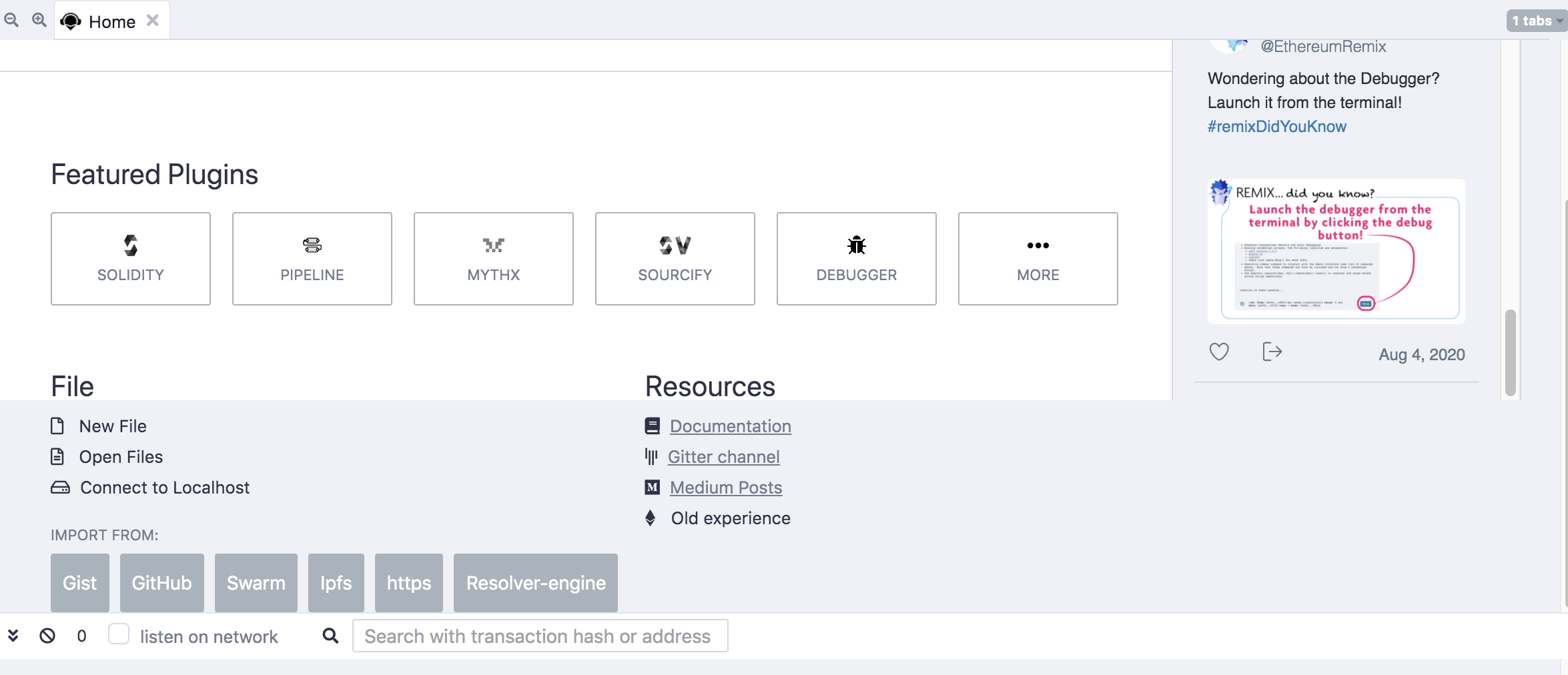
Task: Click the Localhost drive icon
Action: pos(60,488)
